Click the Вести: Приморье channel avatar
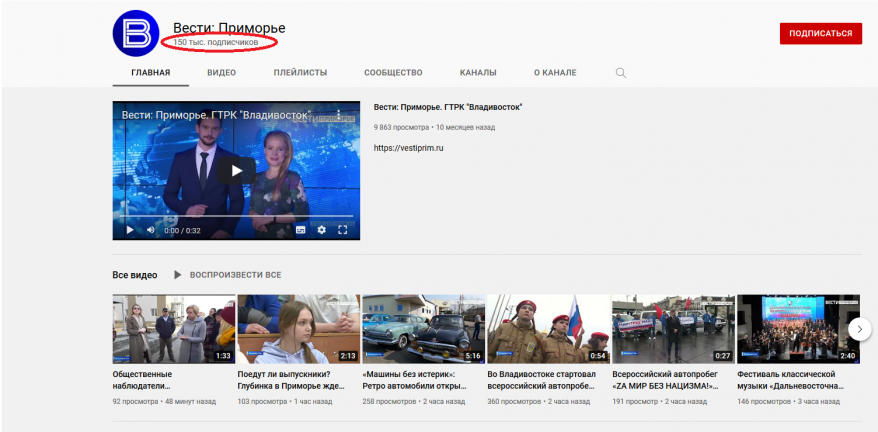The width and height of the screenshot is (878, 432). coord(136,33)
